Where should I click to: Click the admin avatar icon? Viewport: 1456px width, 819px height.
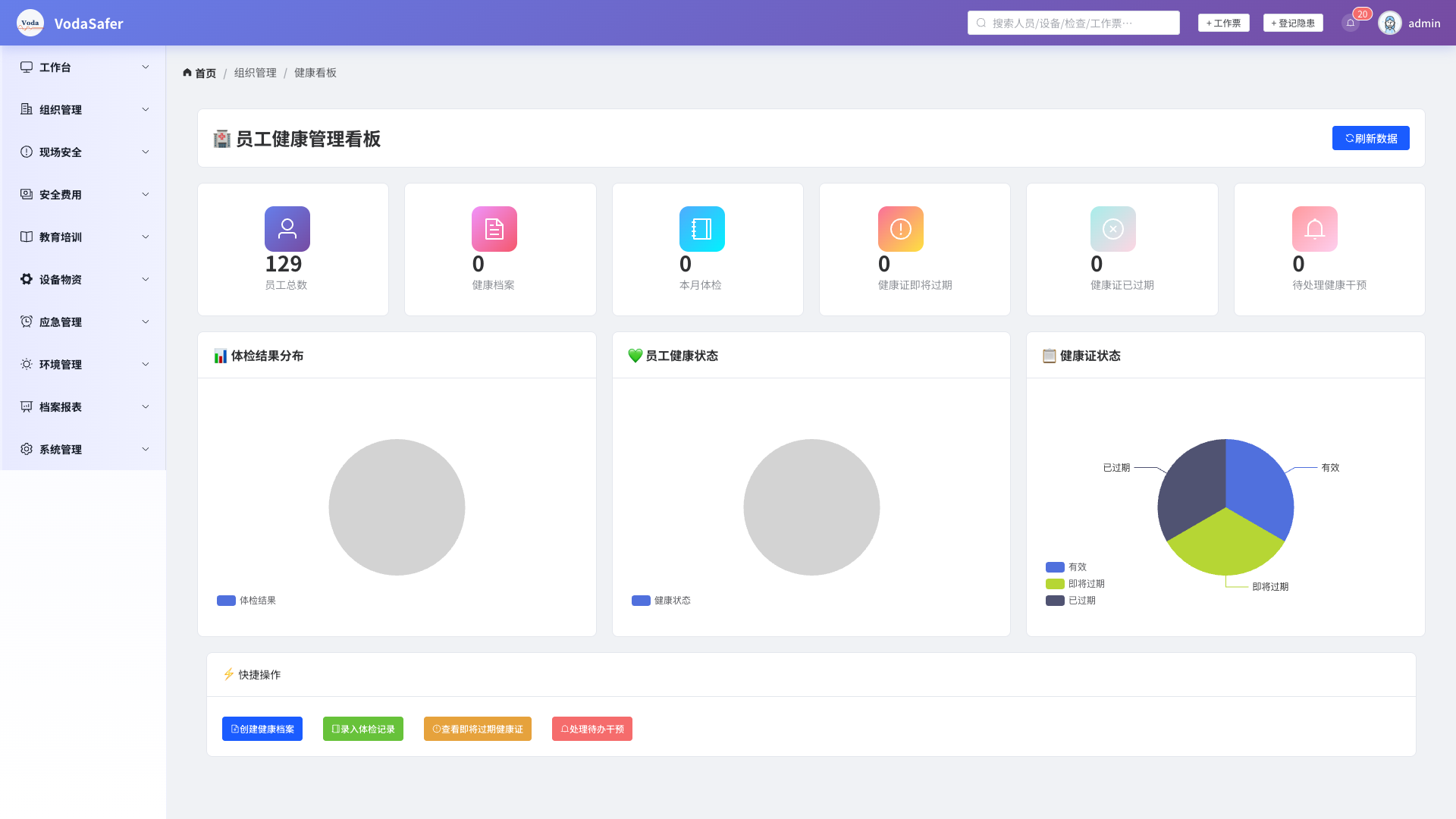pyautogui.click(x=1390, y=23)
